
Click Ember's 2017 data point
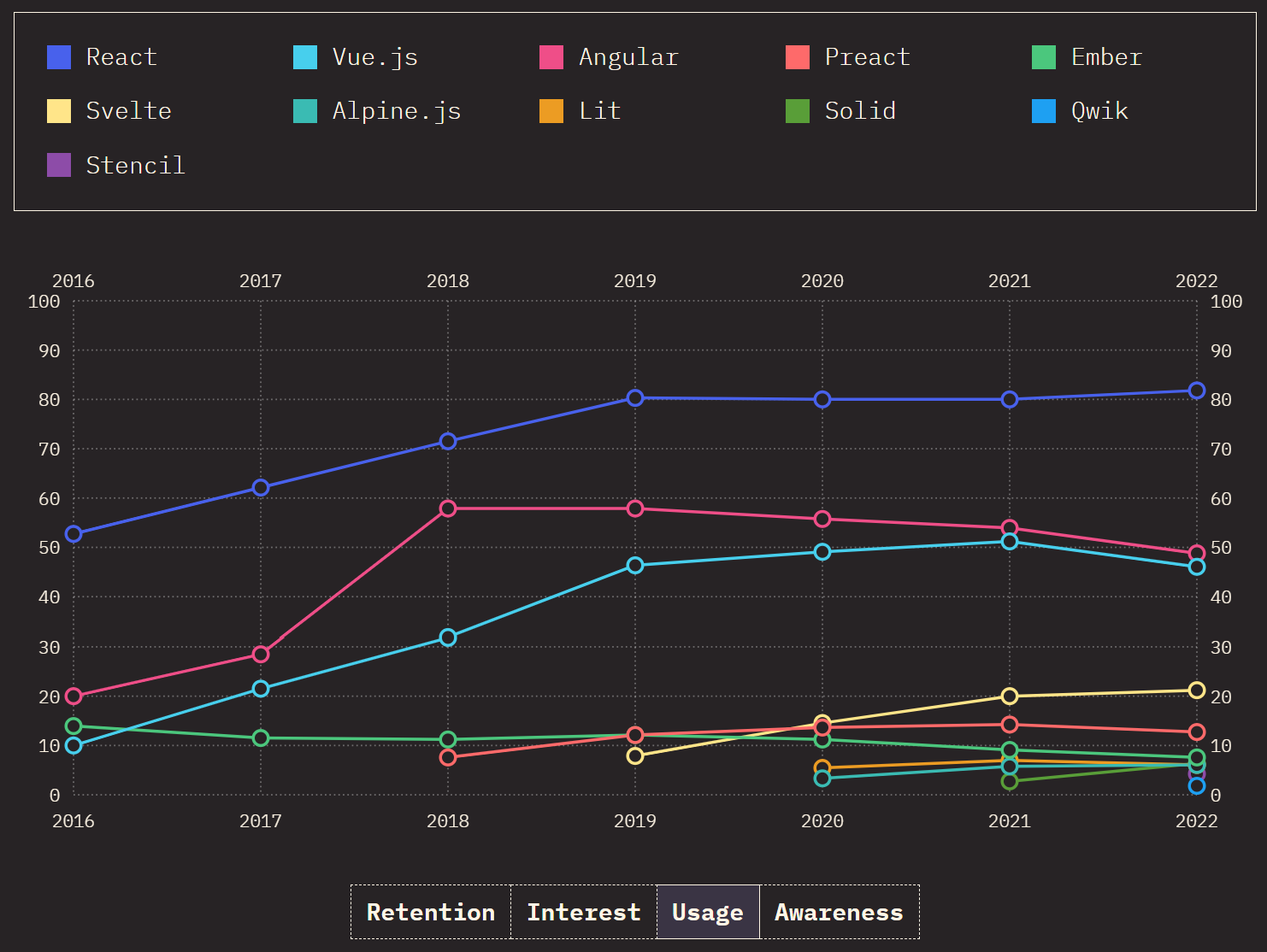pos(261,738)
